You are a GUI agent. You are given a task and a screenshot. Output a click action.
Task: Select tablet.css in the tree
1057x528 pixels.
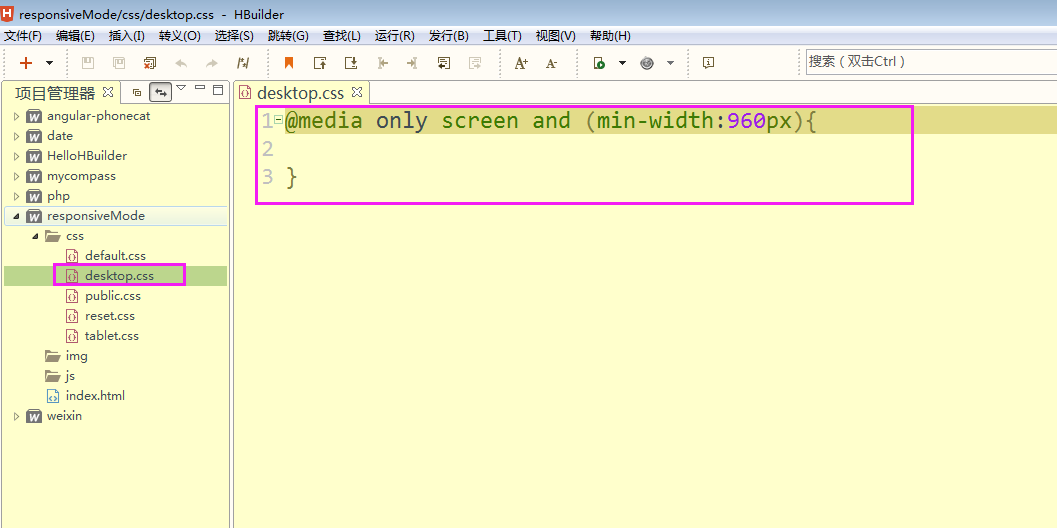click(112, 336)
